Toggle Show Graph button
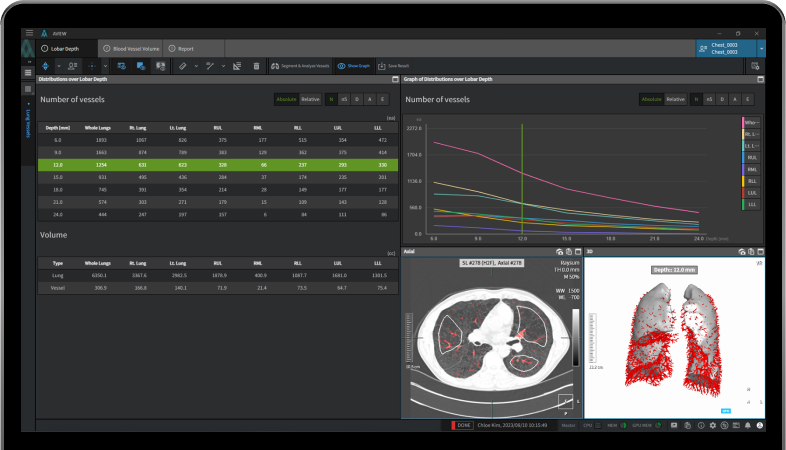 [x=353, y=66]
